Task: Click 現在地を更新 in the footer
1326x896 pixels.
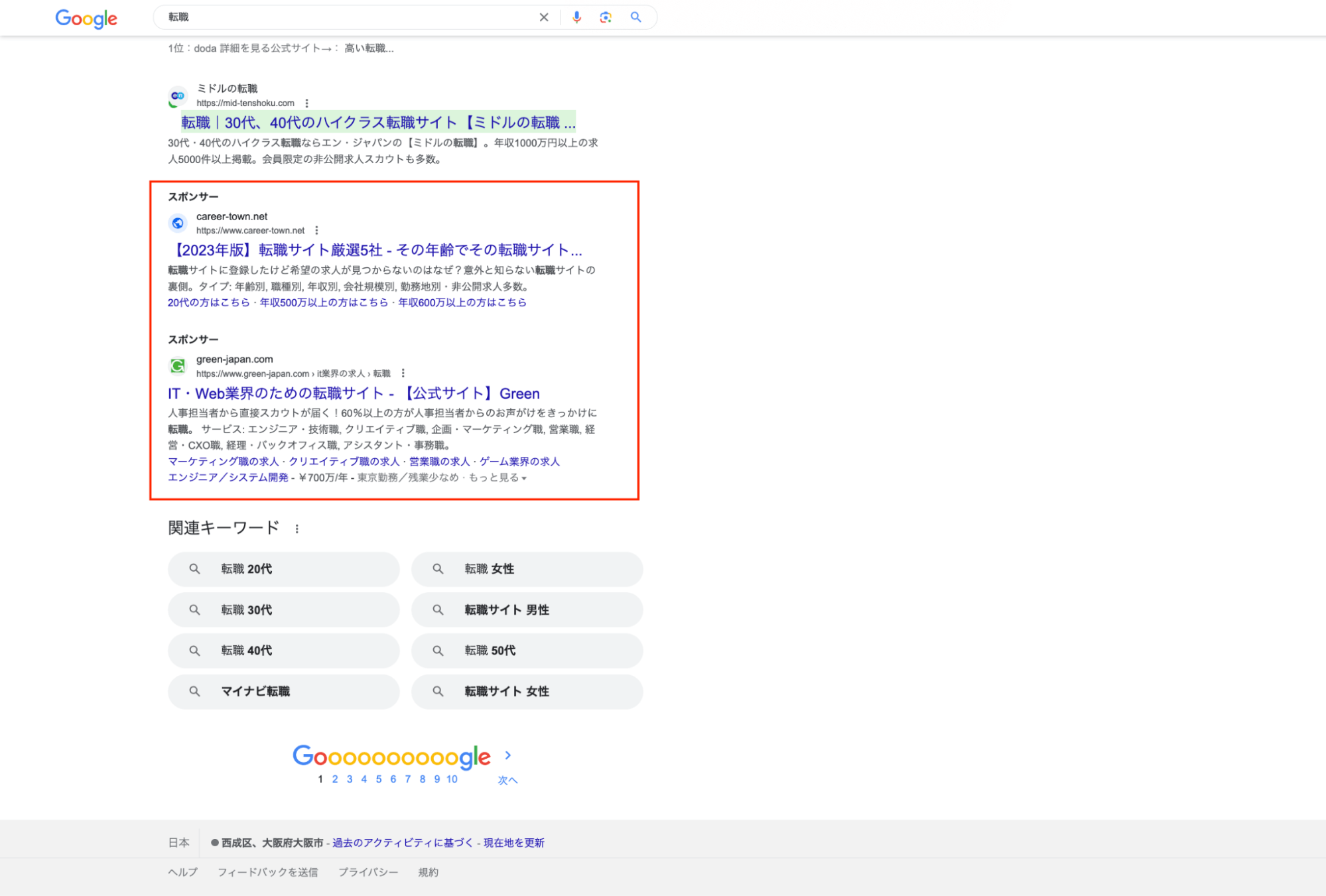Action: 514,843
